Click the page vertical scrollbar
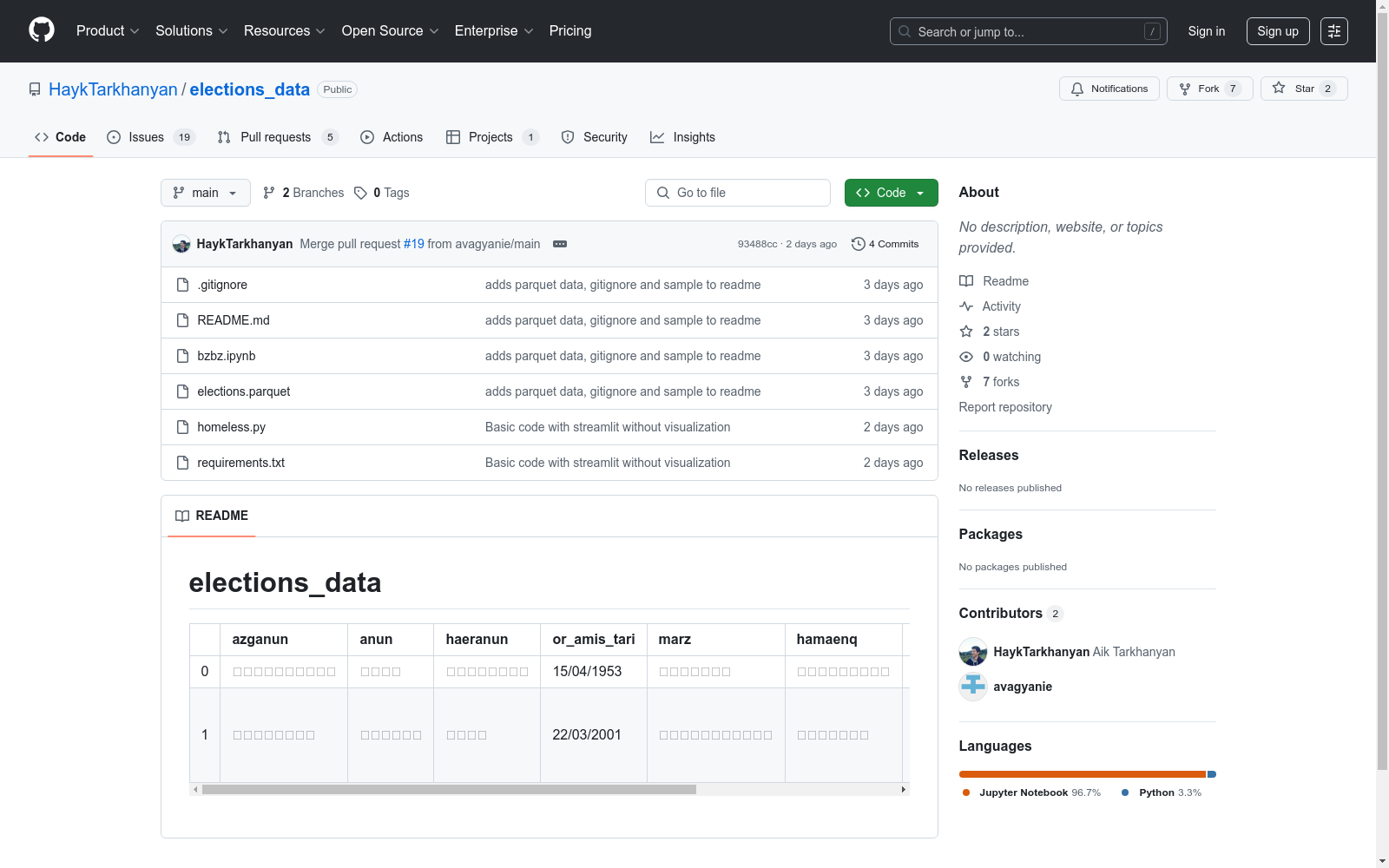This screenshot has width=1389, height=868. coord(1382,391)
